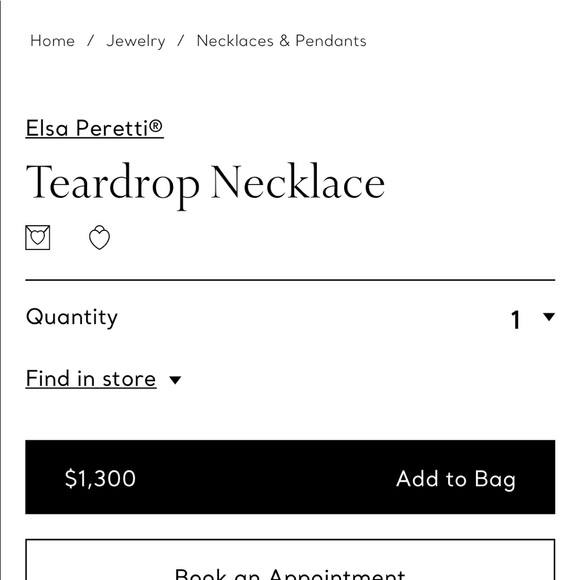
Task: Click the Quantity label
Action: coord(72,317)
